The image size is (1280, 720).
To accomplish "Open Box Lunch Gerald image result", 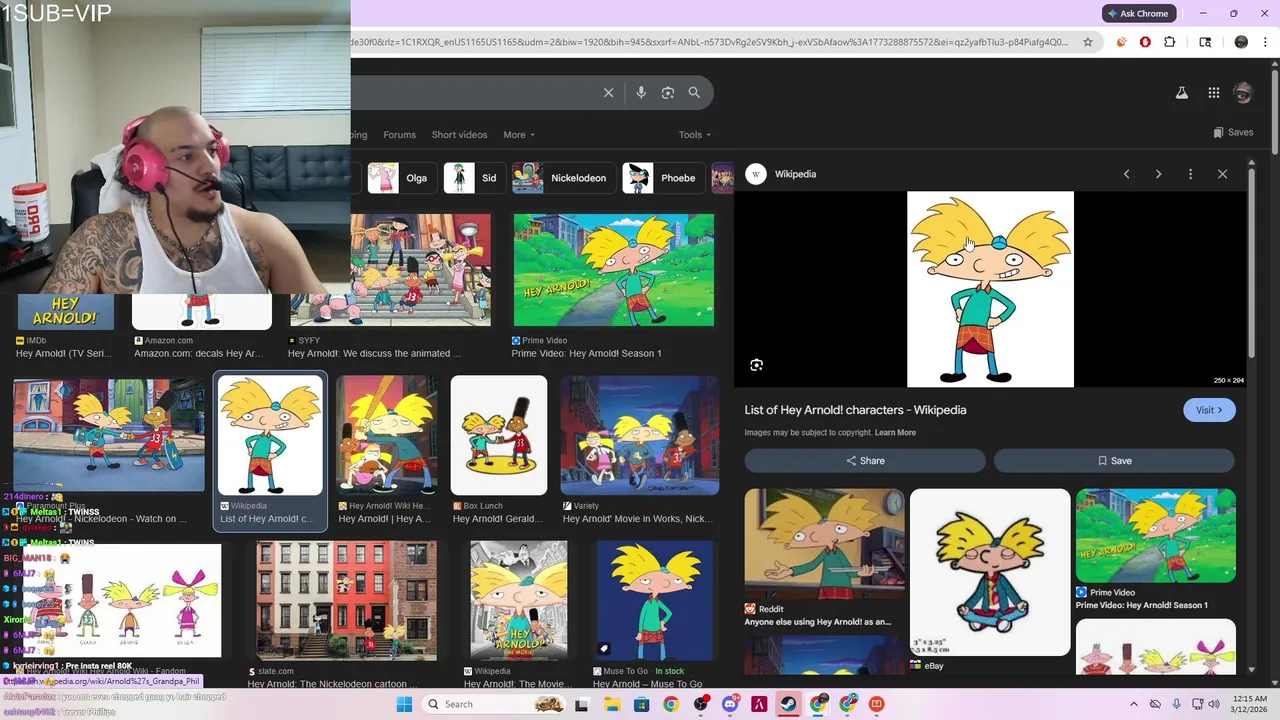I will 499,436.
